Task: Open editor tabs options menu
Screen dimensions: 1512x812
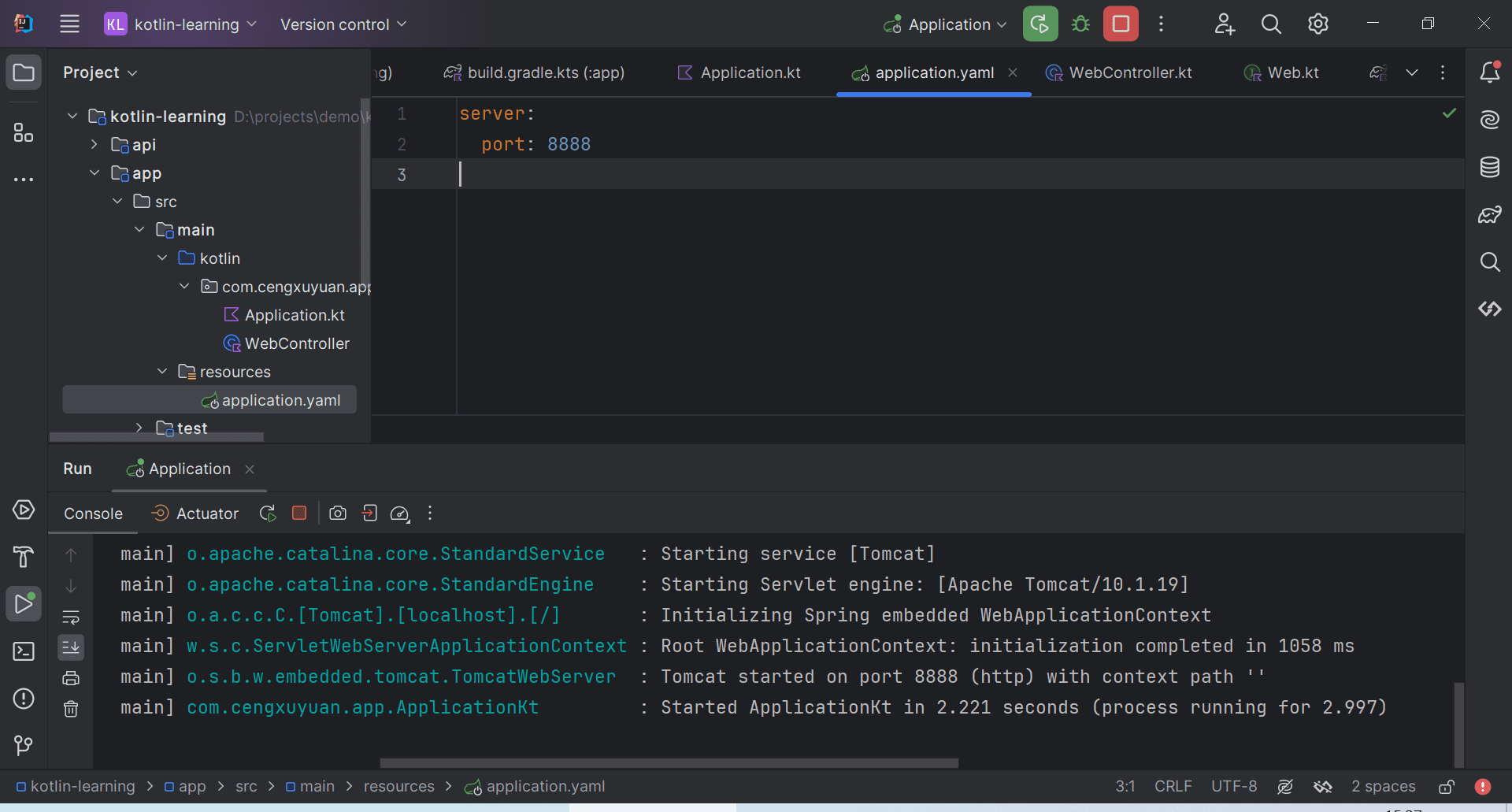Action: pos(1443,72)
